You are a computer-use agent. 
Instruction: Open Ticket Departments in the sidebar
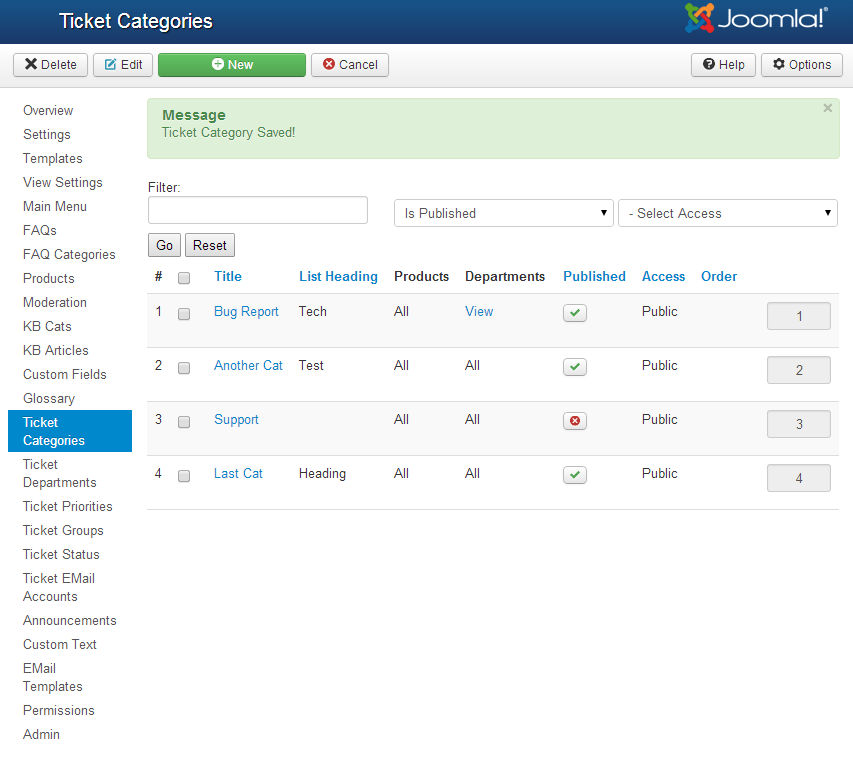click(60, 473)
